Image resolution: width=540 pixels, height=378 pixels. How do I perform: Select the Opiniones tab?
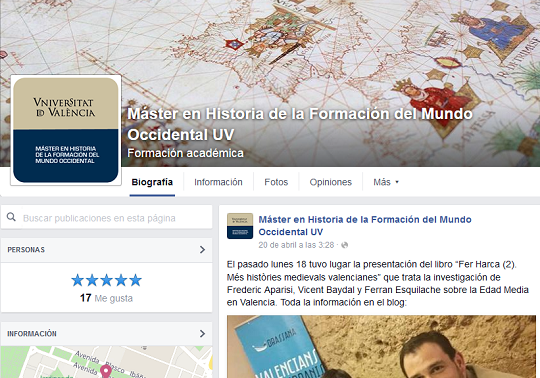[331, 182]
